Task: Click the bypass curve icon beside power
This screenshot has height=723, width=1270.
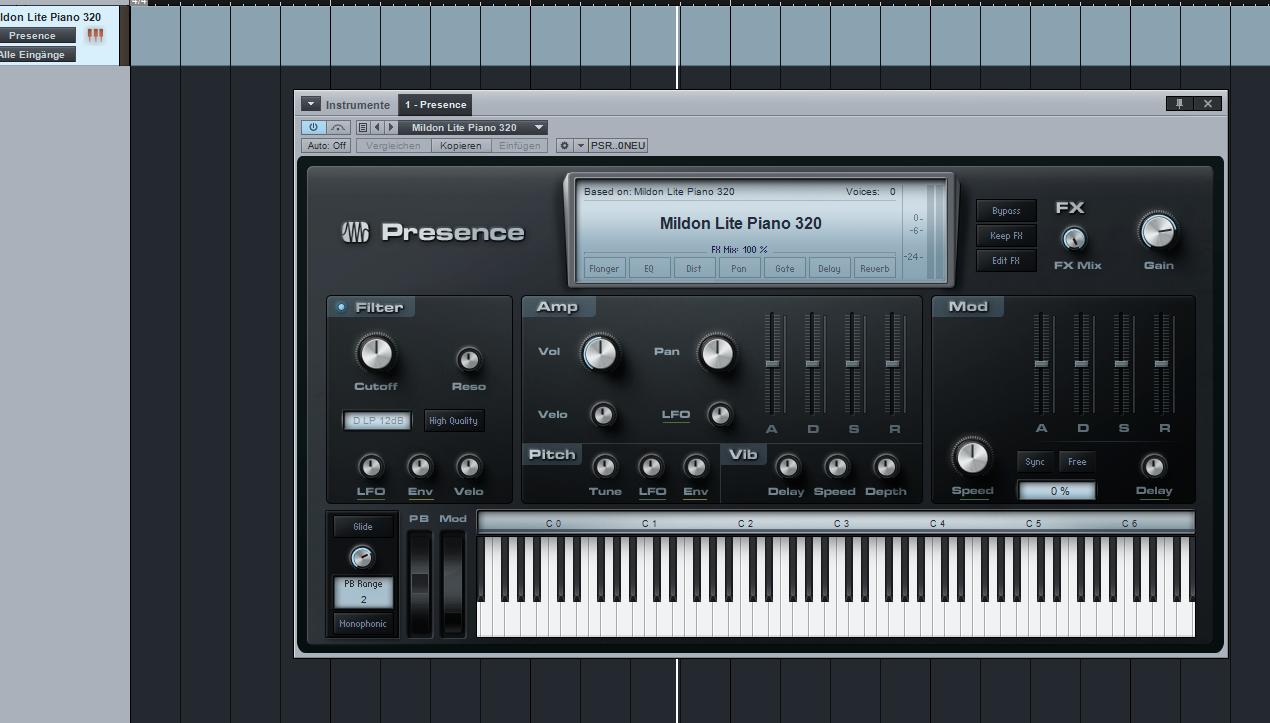Action: [x=338, y=127]
